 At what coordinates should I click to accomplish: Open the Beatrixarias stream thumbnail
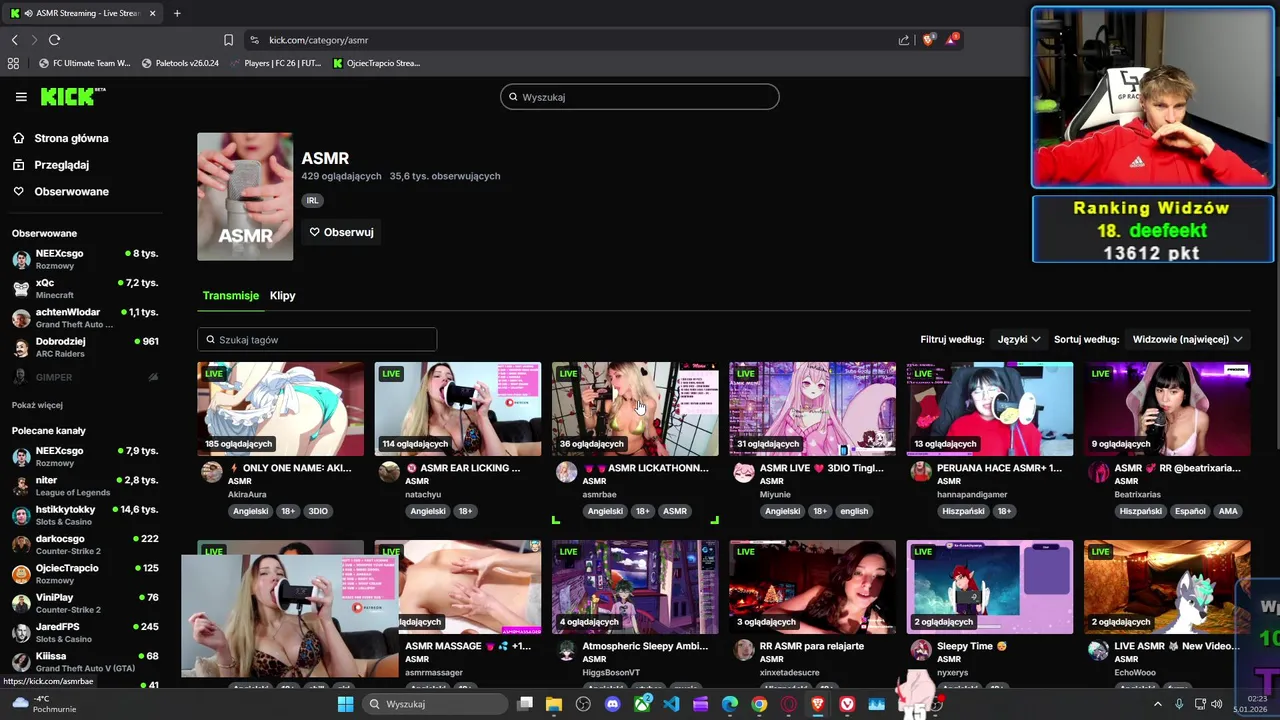(x=1167, y=409)
